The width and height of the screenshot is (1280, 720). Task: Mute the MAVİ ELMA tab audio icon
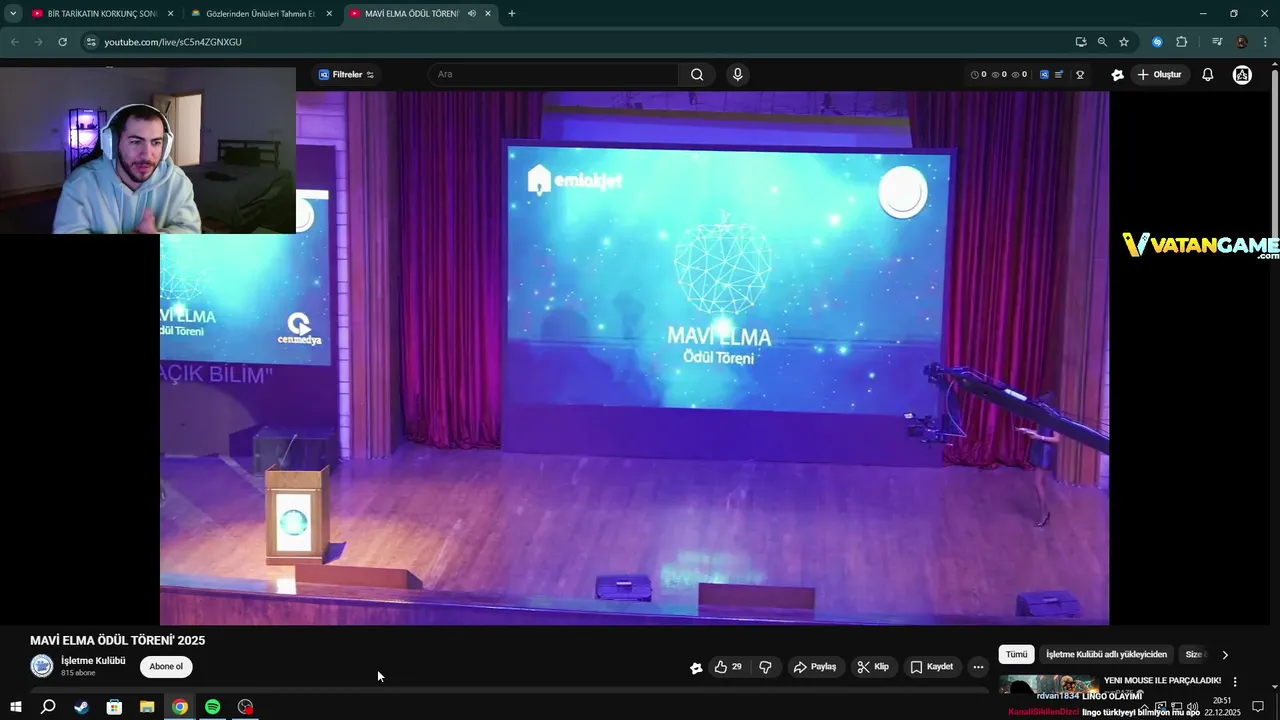pyautogui.click(x=472, y=14)
